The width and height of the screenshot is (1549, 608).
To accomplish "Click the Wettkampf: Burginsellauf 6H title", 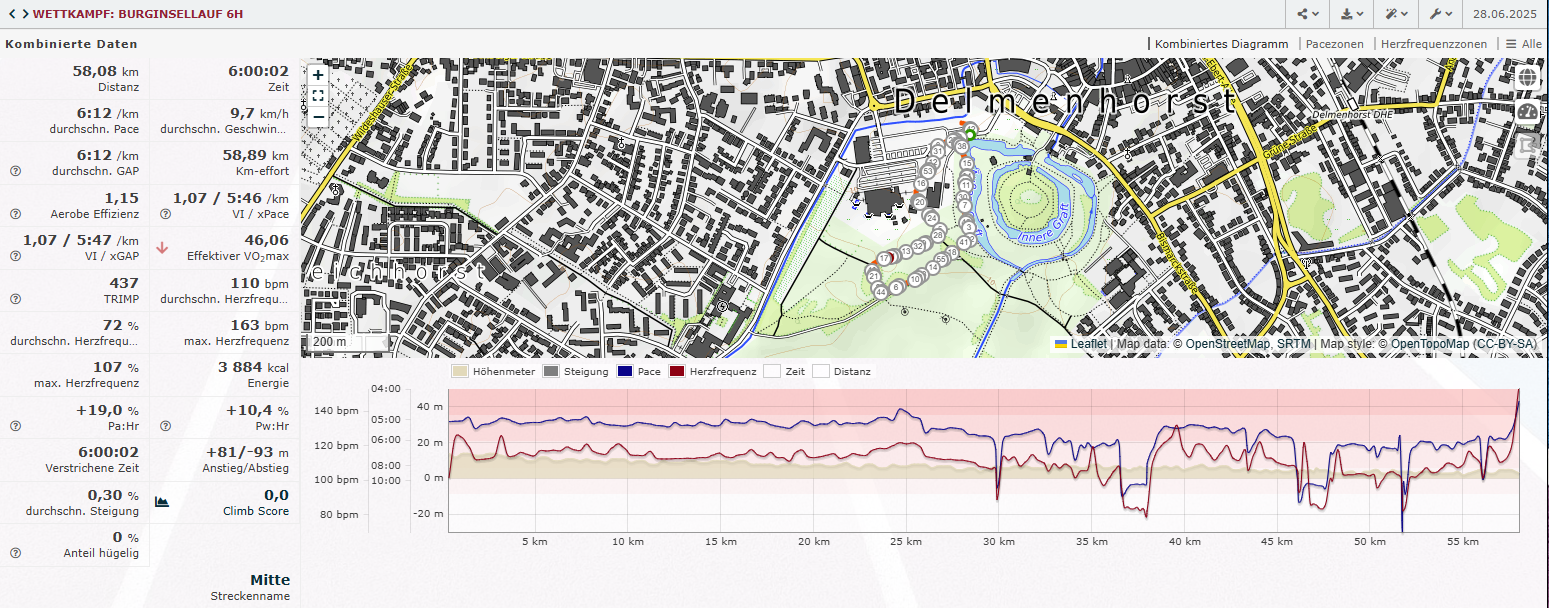I will (138, 14).
